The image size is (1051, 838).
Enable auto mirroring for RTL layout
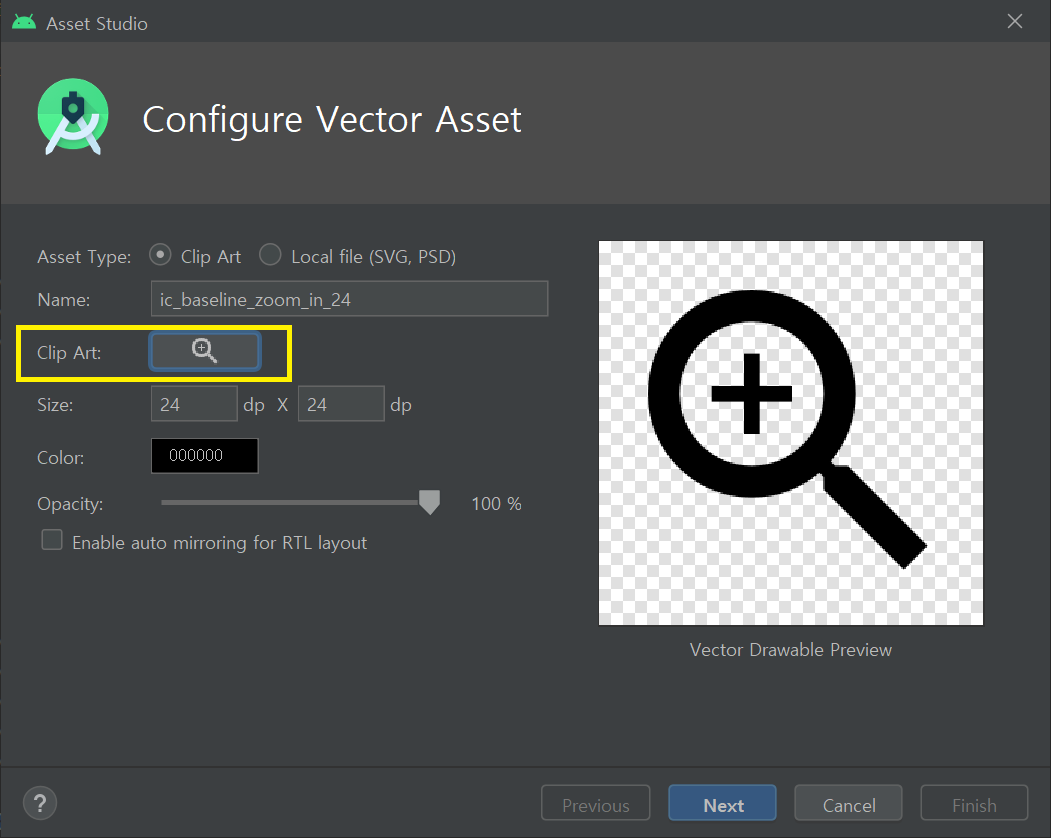point(52,541)
